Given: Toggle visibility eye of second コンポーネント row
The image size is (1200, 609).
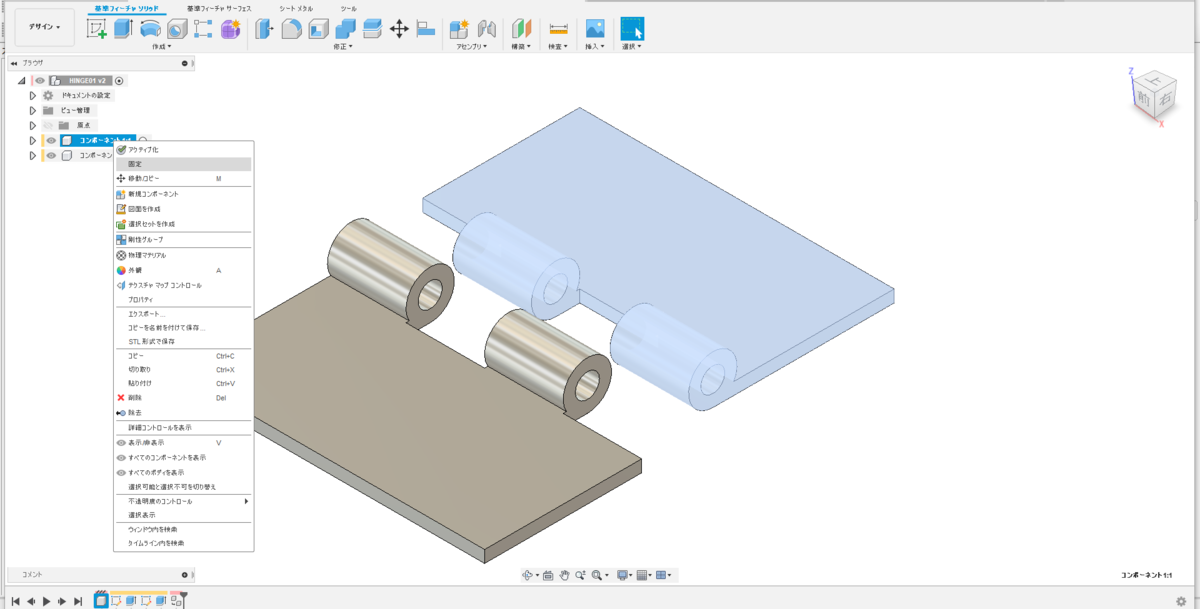Looking at the screenshot, I should [x=51, y=155].
